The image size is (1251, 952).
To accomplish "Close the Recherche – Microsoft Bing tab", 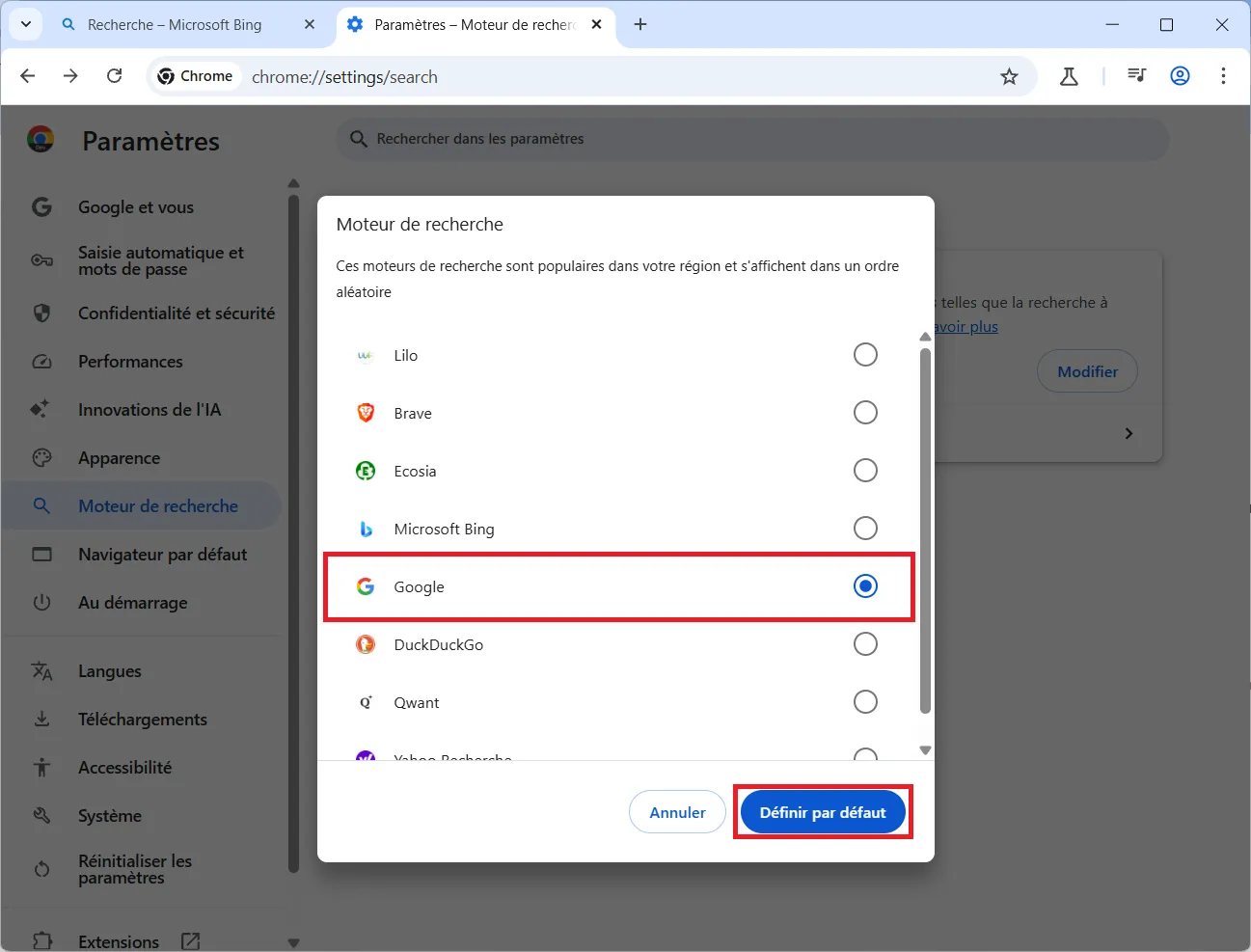I will coord(309,24).
